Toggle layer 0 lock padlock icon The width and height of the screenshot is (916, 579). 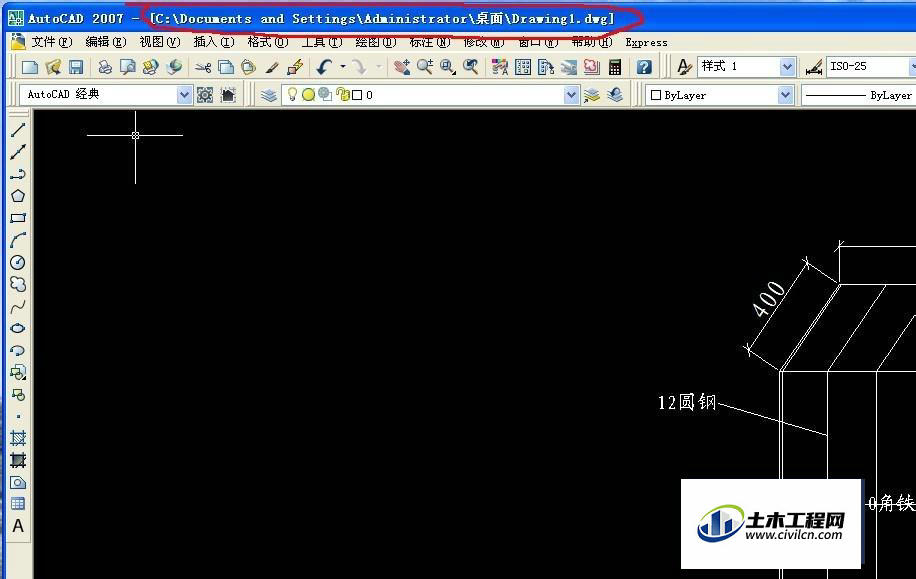click(x=343, y=95)
